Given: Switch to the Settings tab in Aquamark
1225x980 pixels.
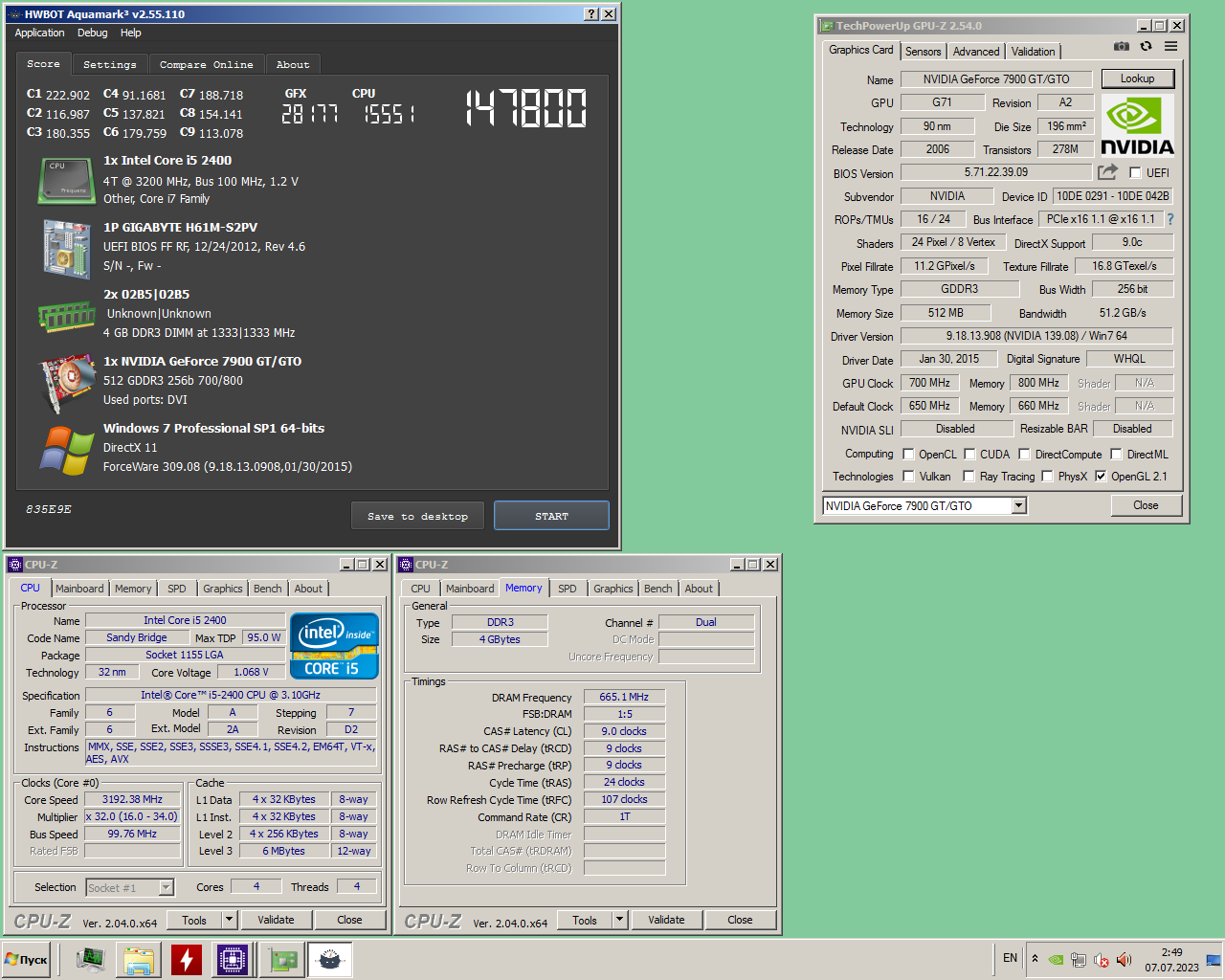Looking at the screenshot, I should point(110,64).
